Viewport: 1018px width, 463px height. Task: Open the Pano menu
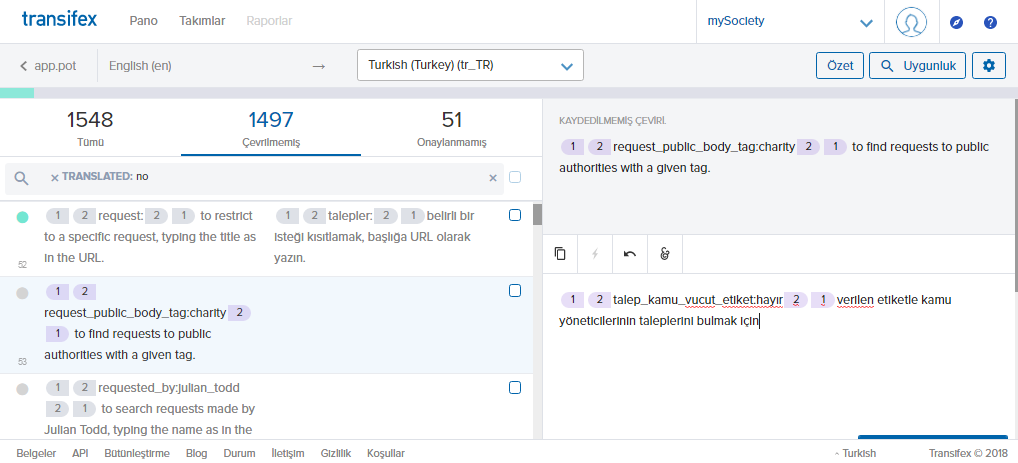pyautogui.click(x=143, y=21)
